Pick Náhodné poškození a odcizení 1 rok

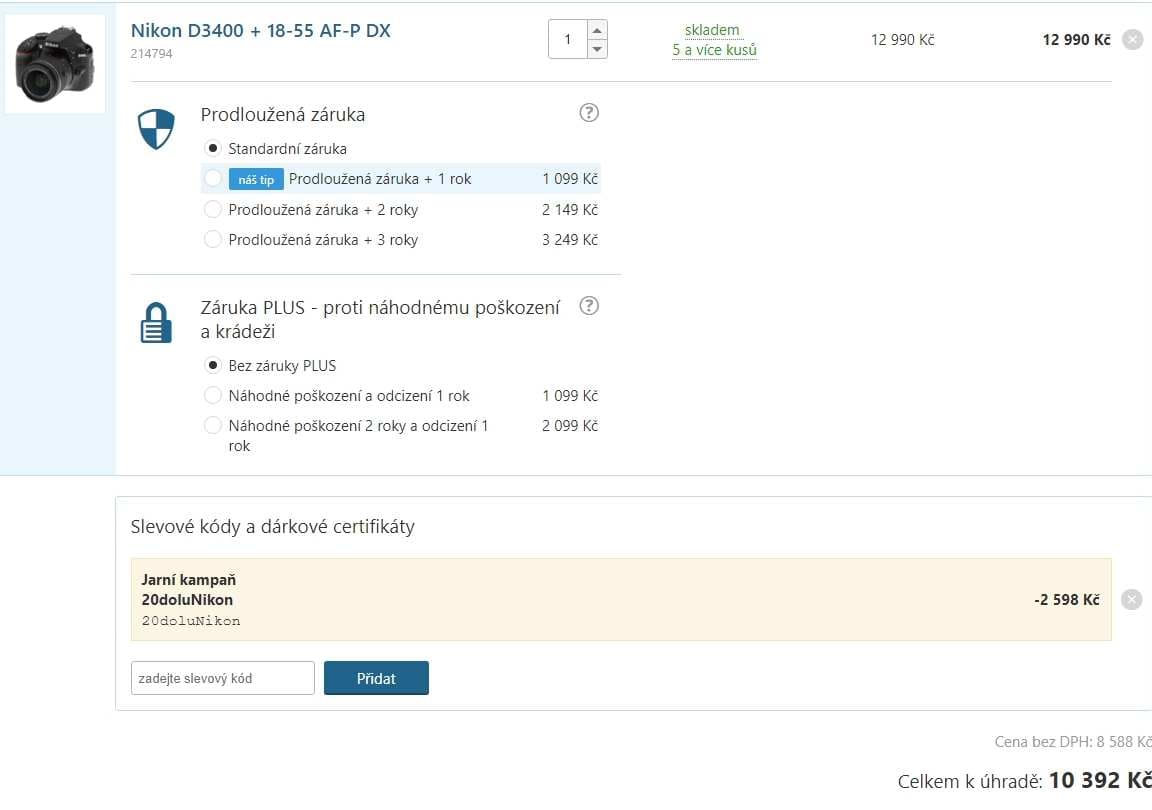coord(212,395)
